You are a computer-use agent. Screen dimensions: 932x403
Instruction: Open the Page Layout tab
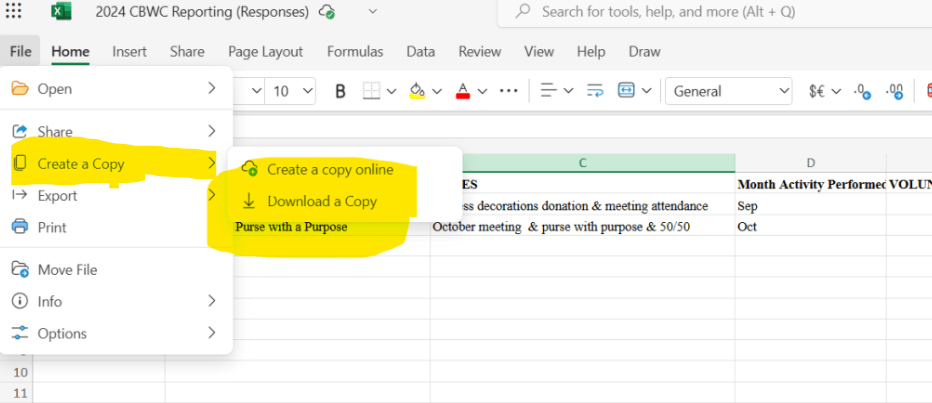tap(265, 52)
